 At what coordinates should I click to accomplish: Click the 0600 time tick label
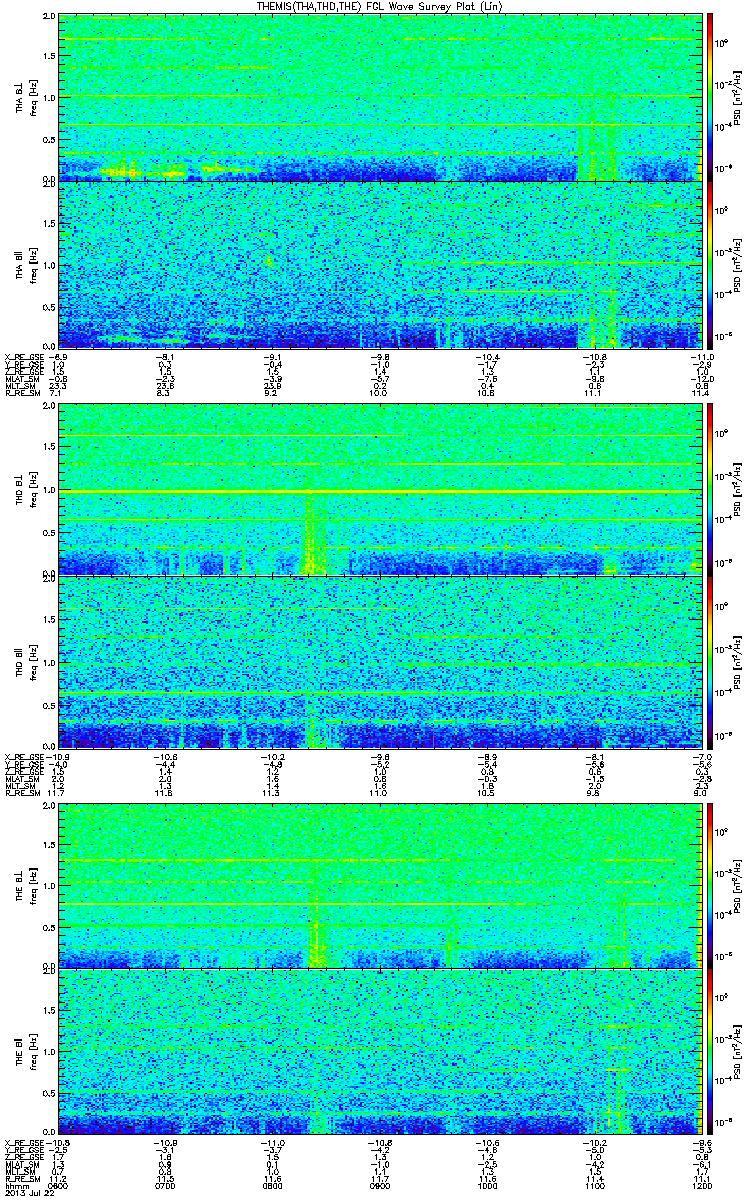coord(60,1185)
